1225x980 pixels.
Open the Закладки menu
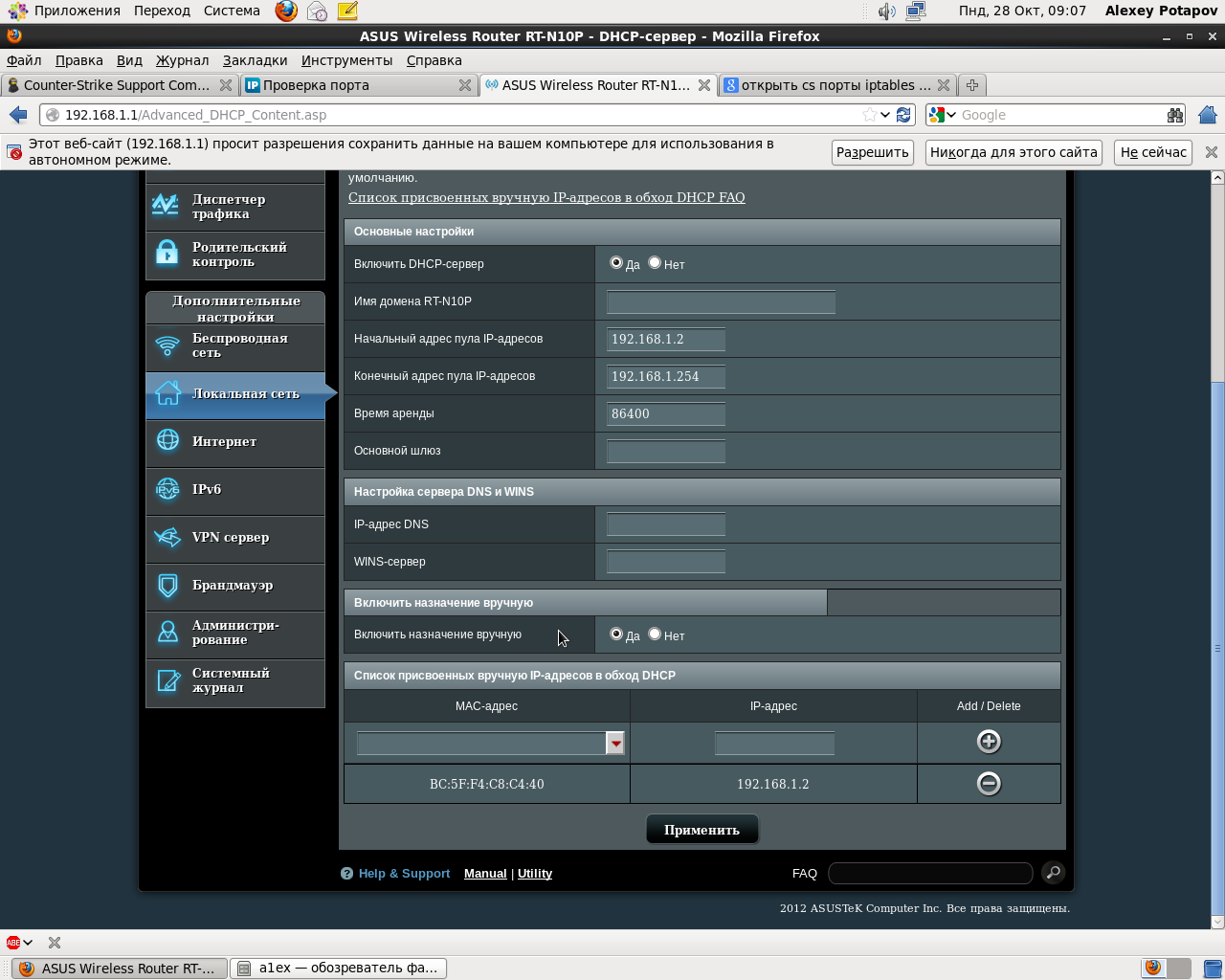coord(255,60)
